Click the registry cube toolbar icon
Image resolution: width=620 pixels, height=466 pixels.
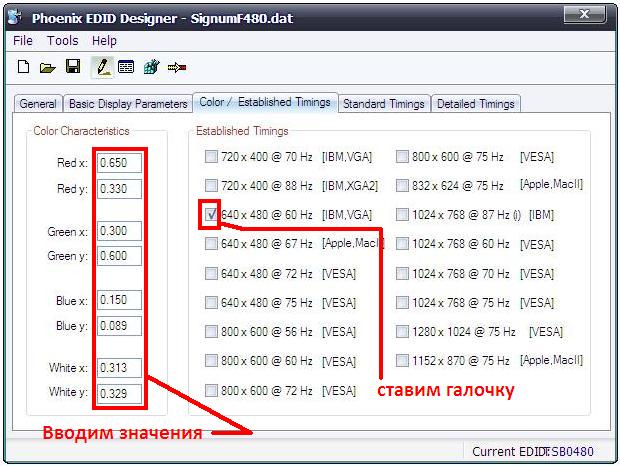point(152,67)
